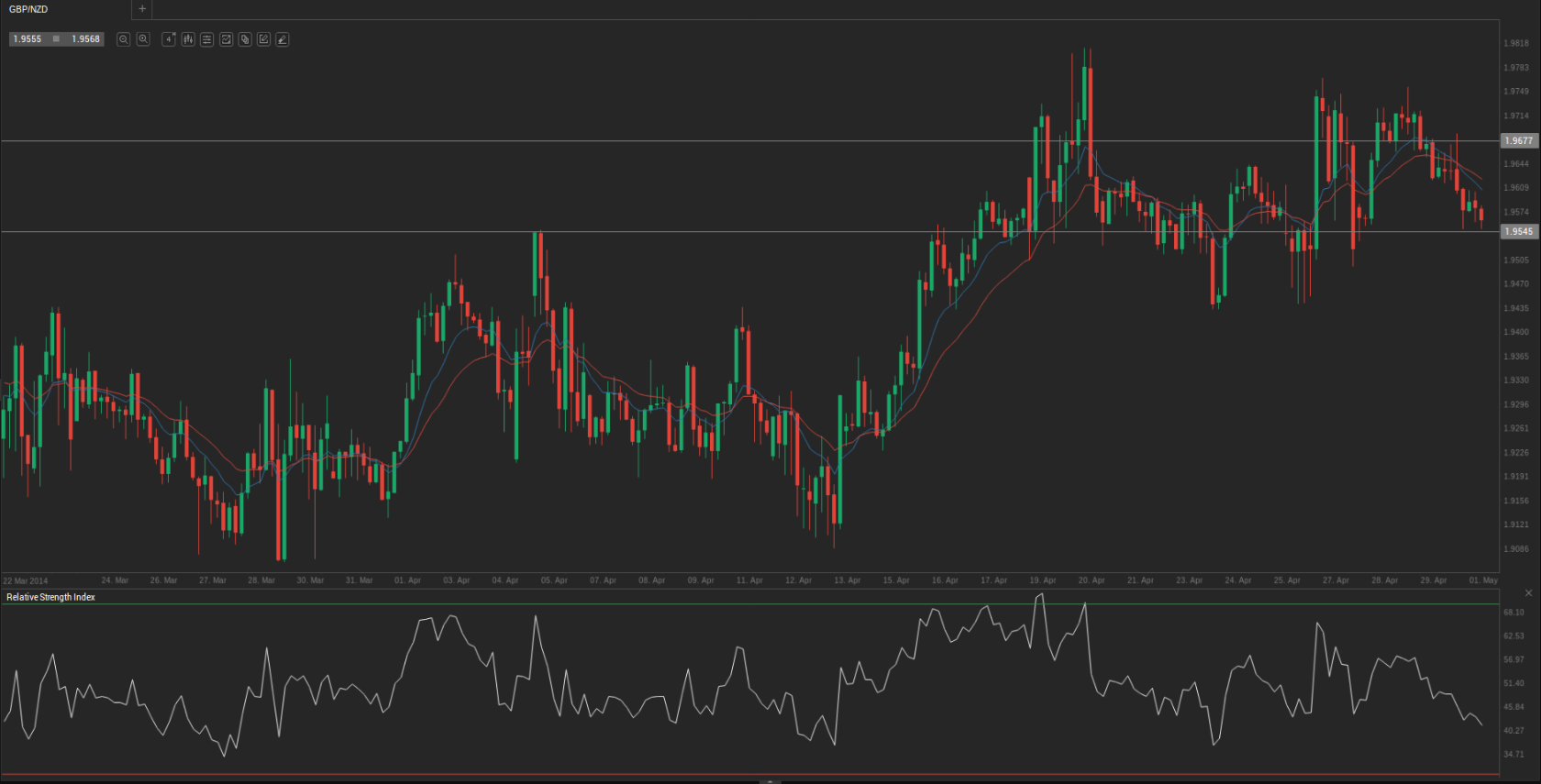This screenshot has height=784, width=1541.
Task: Click the Relative Strength Index label
Action: tap(50, 597)
